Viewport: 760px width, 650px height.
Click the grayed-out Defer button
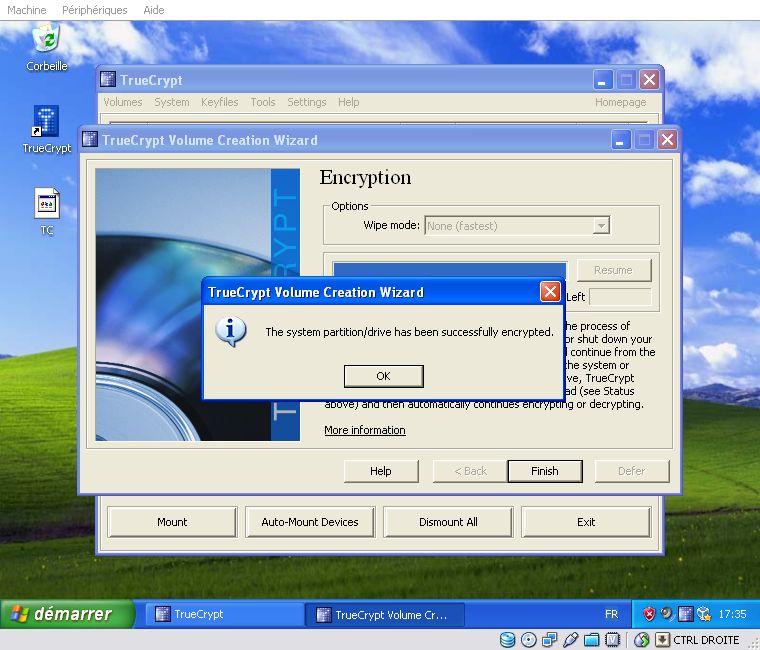click(x=632, y=471)
